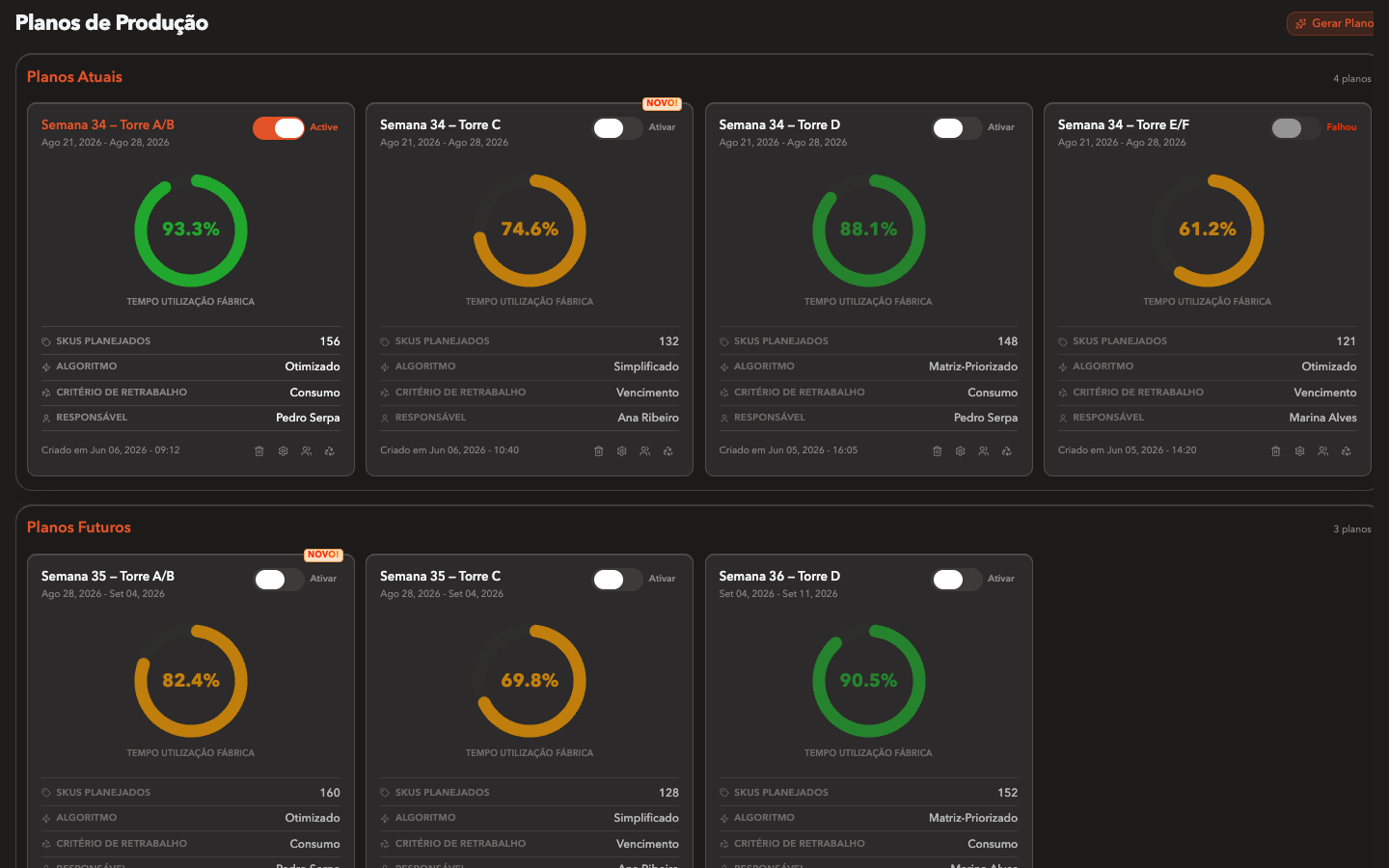Activate the Semana 36 – Torre D toggle
Image resolution: width=1389 pixels, height=868 pixels.
[x=957, y=580]
